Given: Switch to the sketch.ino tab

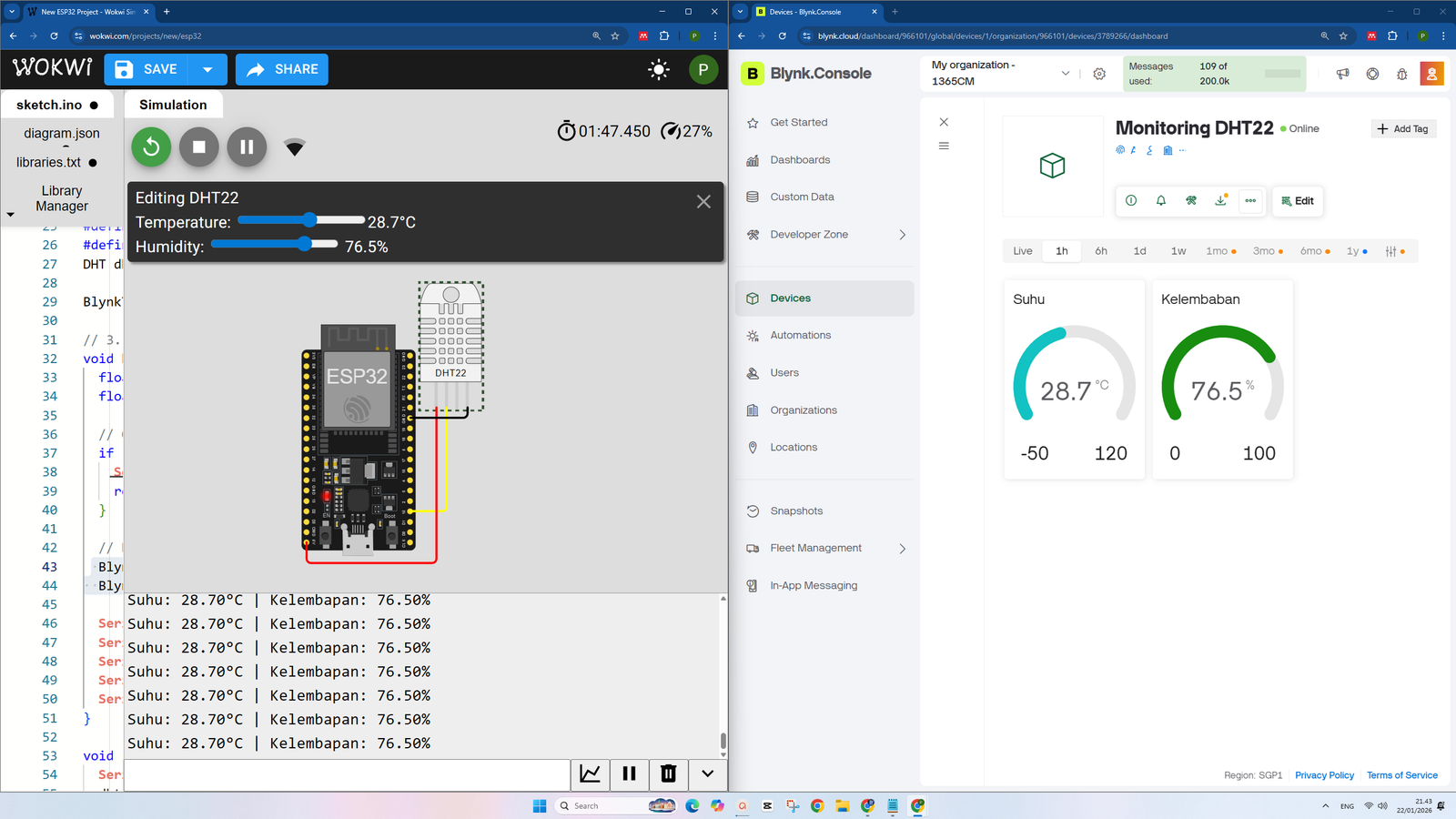Looking at the screenshot, I should (x=57, y=105).
